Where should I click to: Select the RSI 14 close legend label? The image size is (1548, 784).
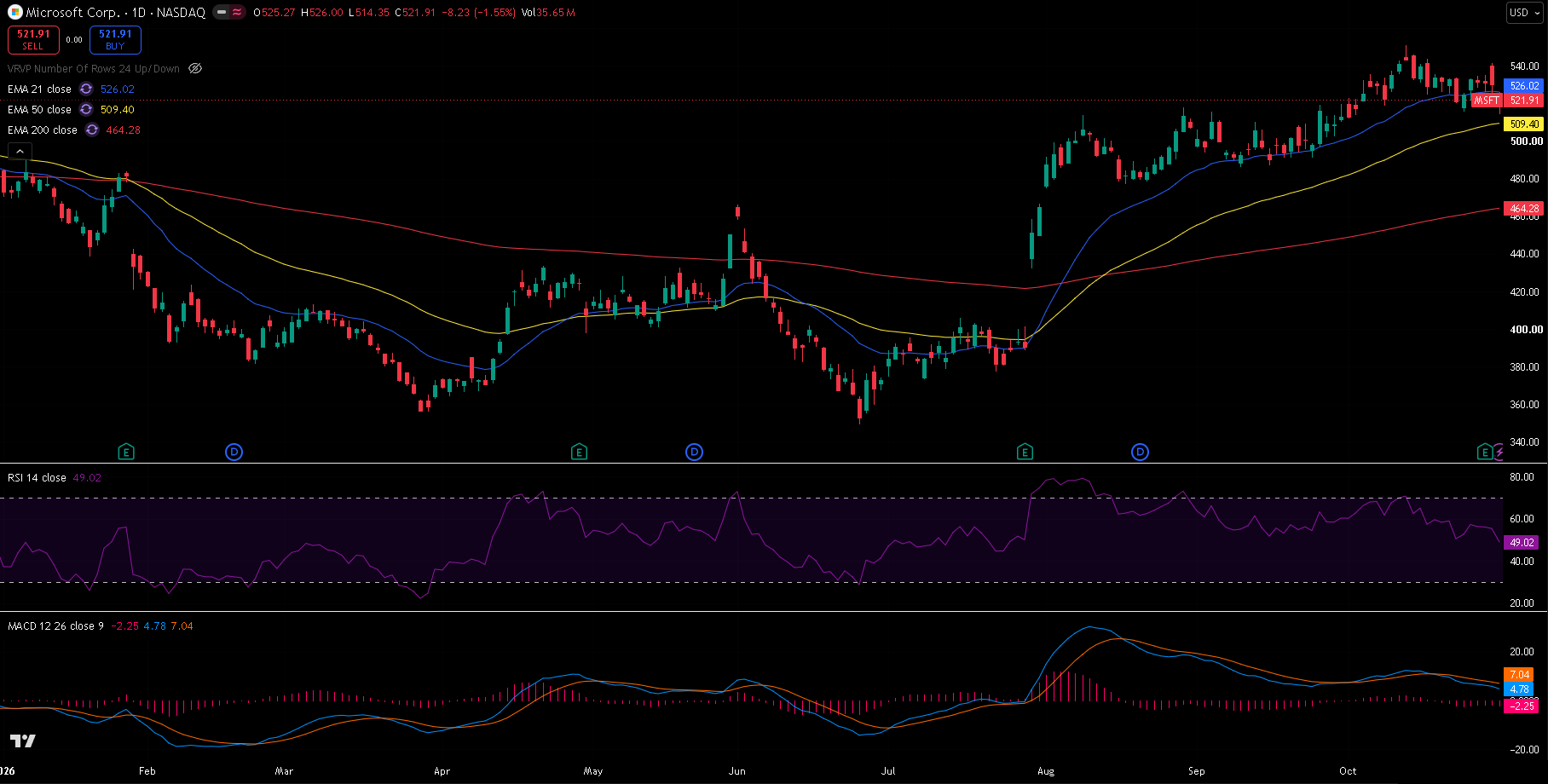tap(37, 477)
